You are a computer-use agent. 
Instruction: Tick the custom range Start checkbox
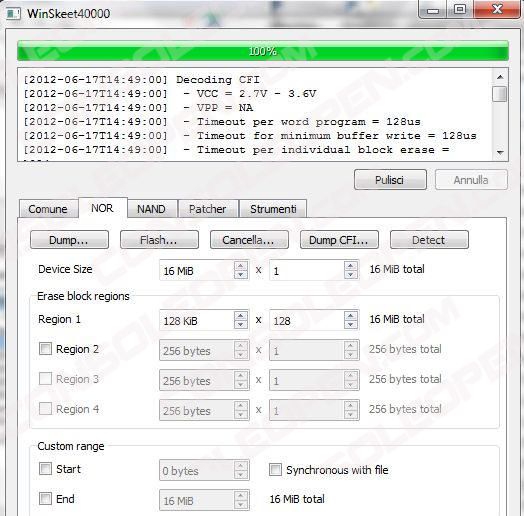(x=45, y=469)
